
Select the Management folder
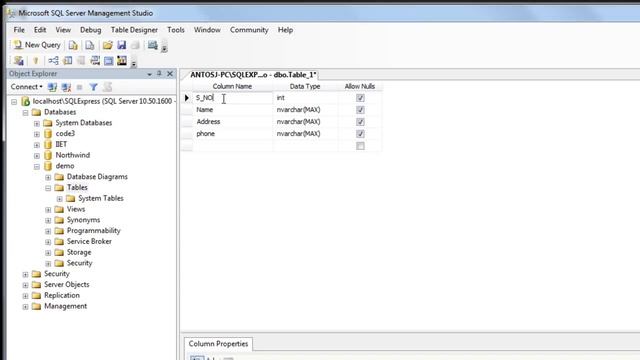65,306
